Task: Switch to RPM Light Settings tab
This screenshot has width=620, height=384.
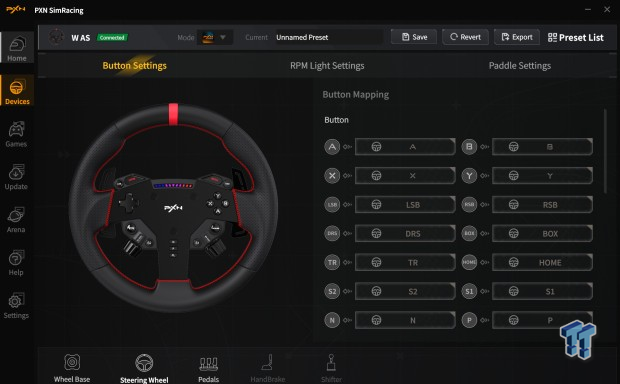Action: point(327,66)
